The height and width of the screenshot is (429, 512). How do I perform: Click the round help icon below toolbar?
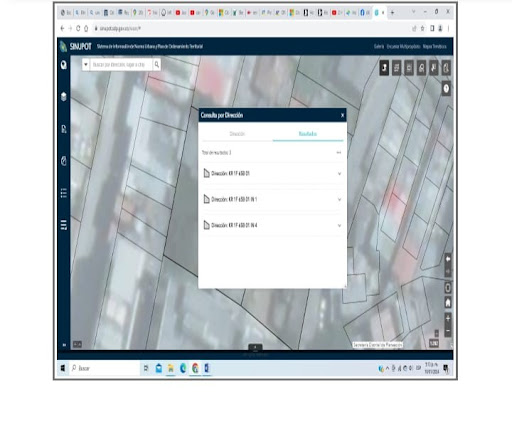(x=446, y=89)
